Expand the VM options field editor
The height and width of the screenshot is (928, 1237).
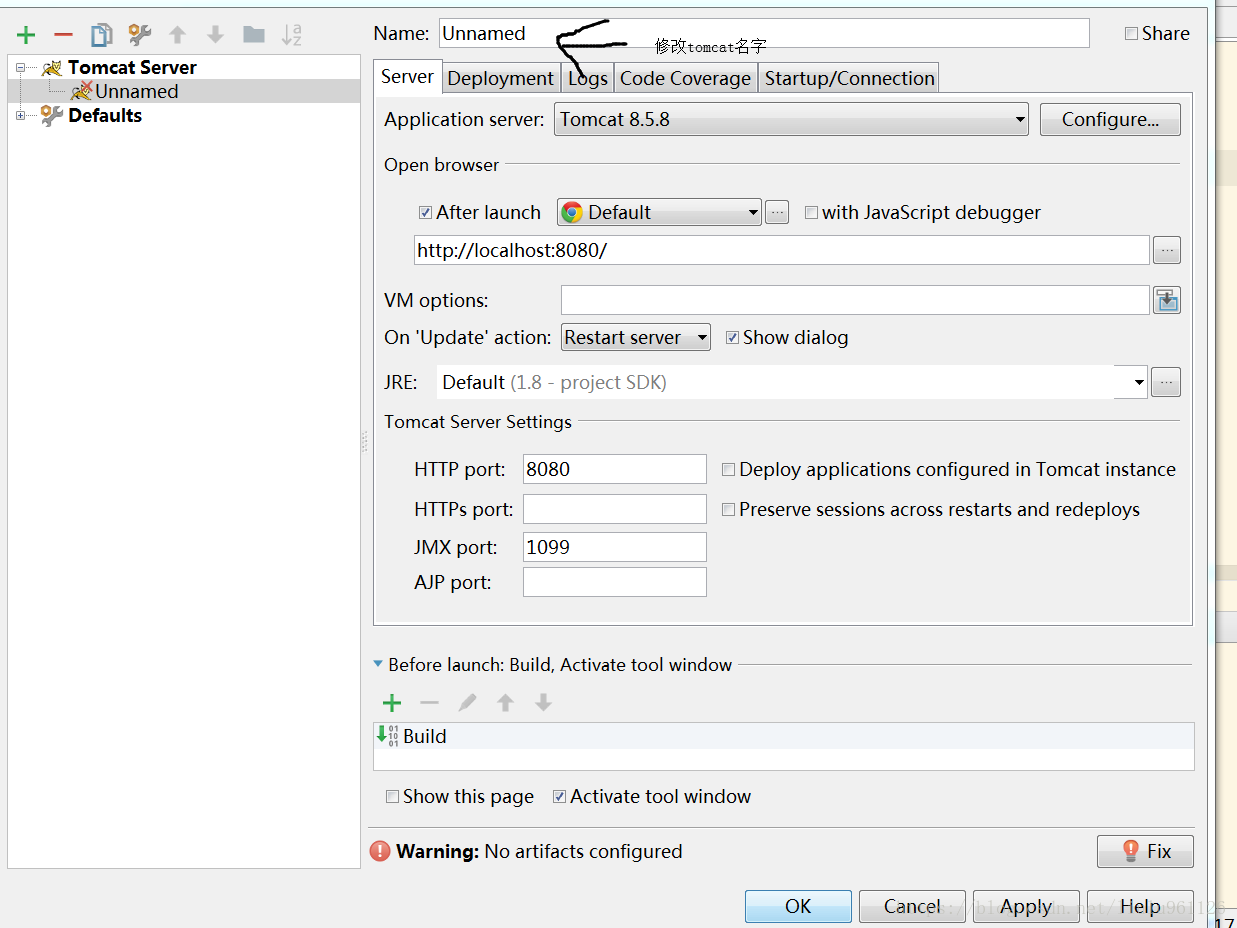pyautogui.click(x=1167, y=300)
